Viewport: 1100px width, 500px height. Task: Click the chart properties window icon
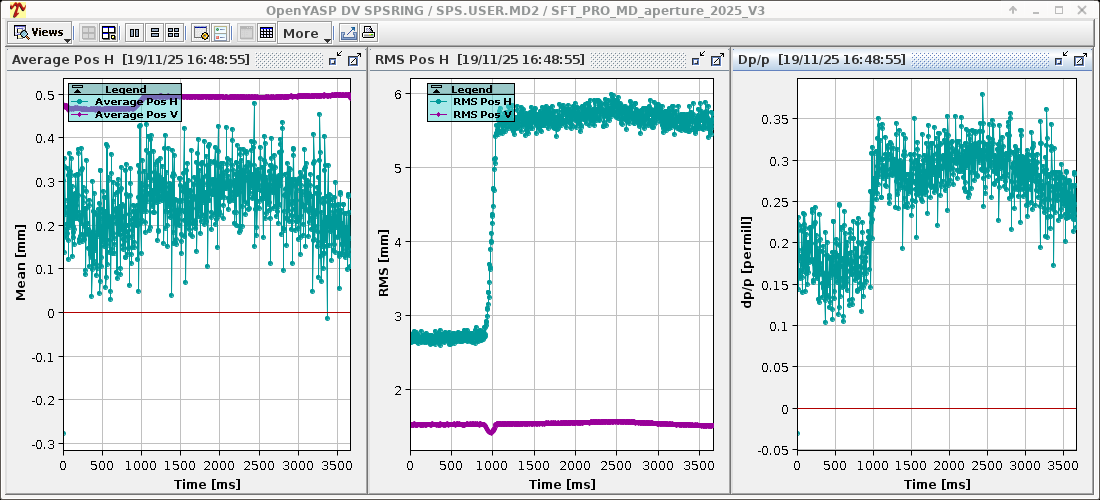click(201, 33)
